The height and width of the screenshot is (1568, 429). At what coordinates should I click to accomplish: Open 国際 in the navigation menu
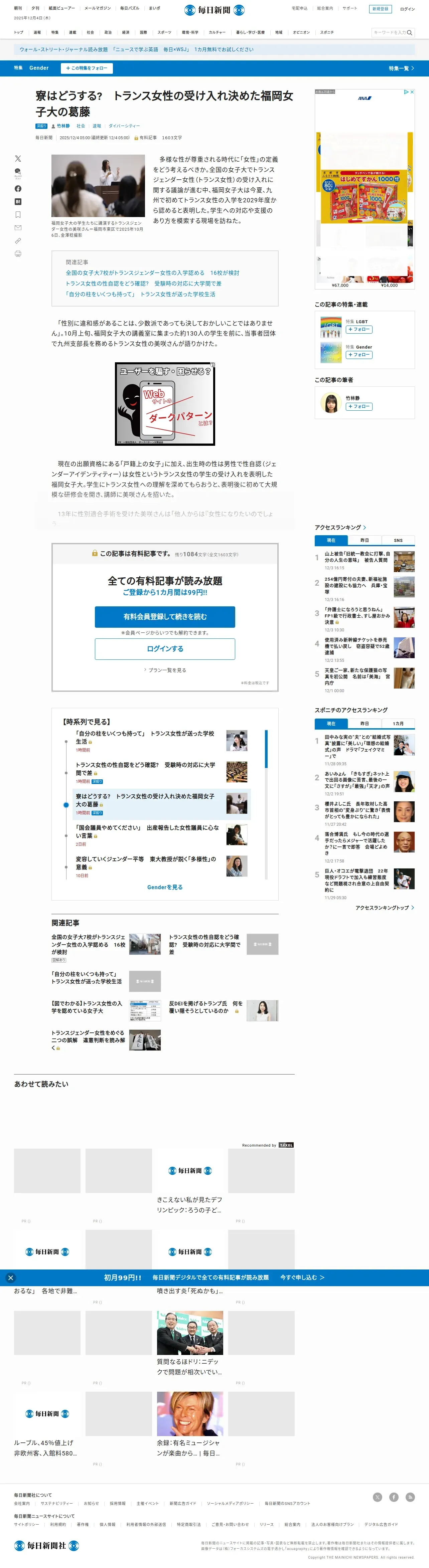[x=143, y=32]
